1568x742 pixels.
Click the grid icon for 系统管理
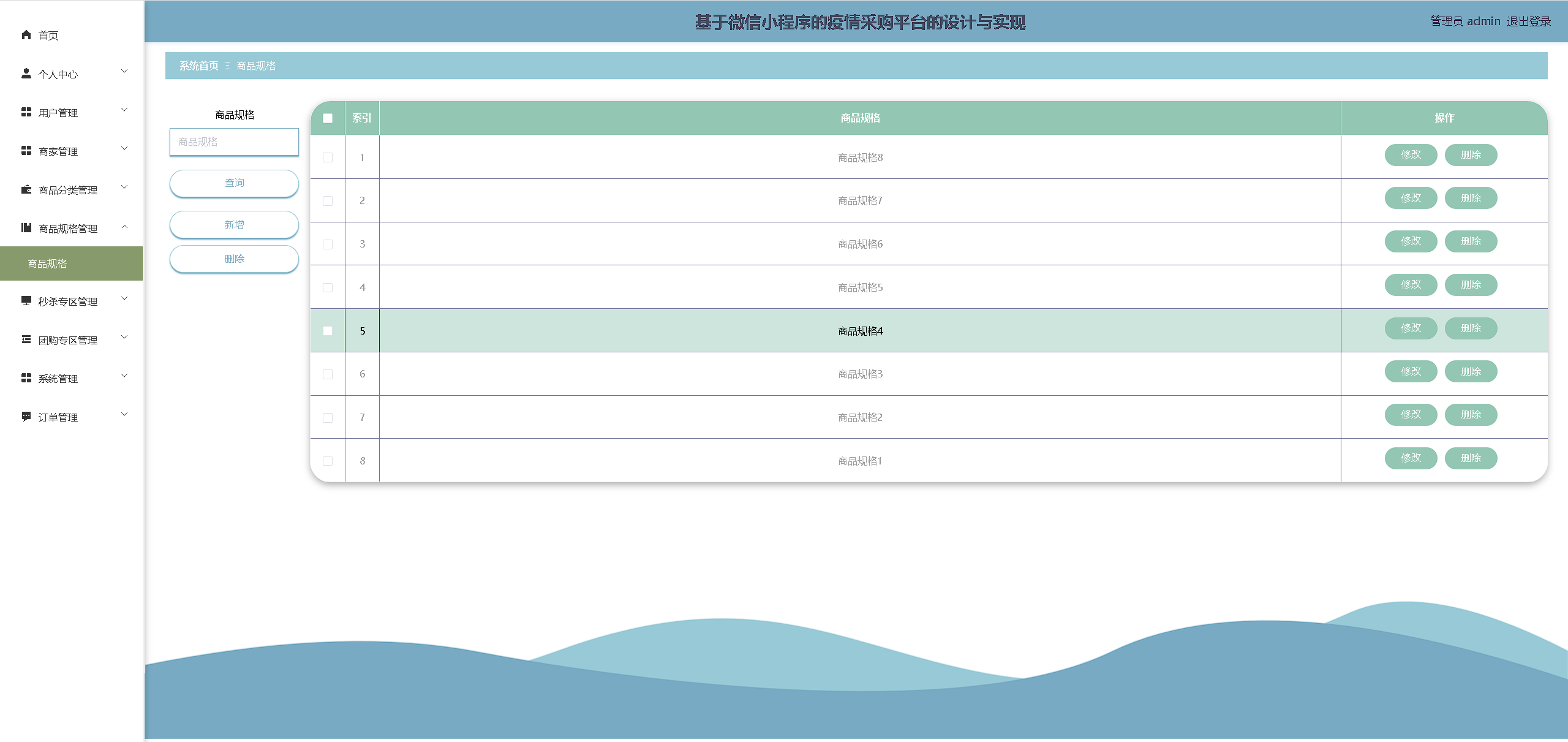(26, 378)
